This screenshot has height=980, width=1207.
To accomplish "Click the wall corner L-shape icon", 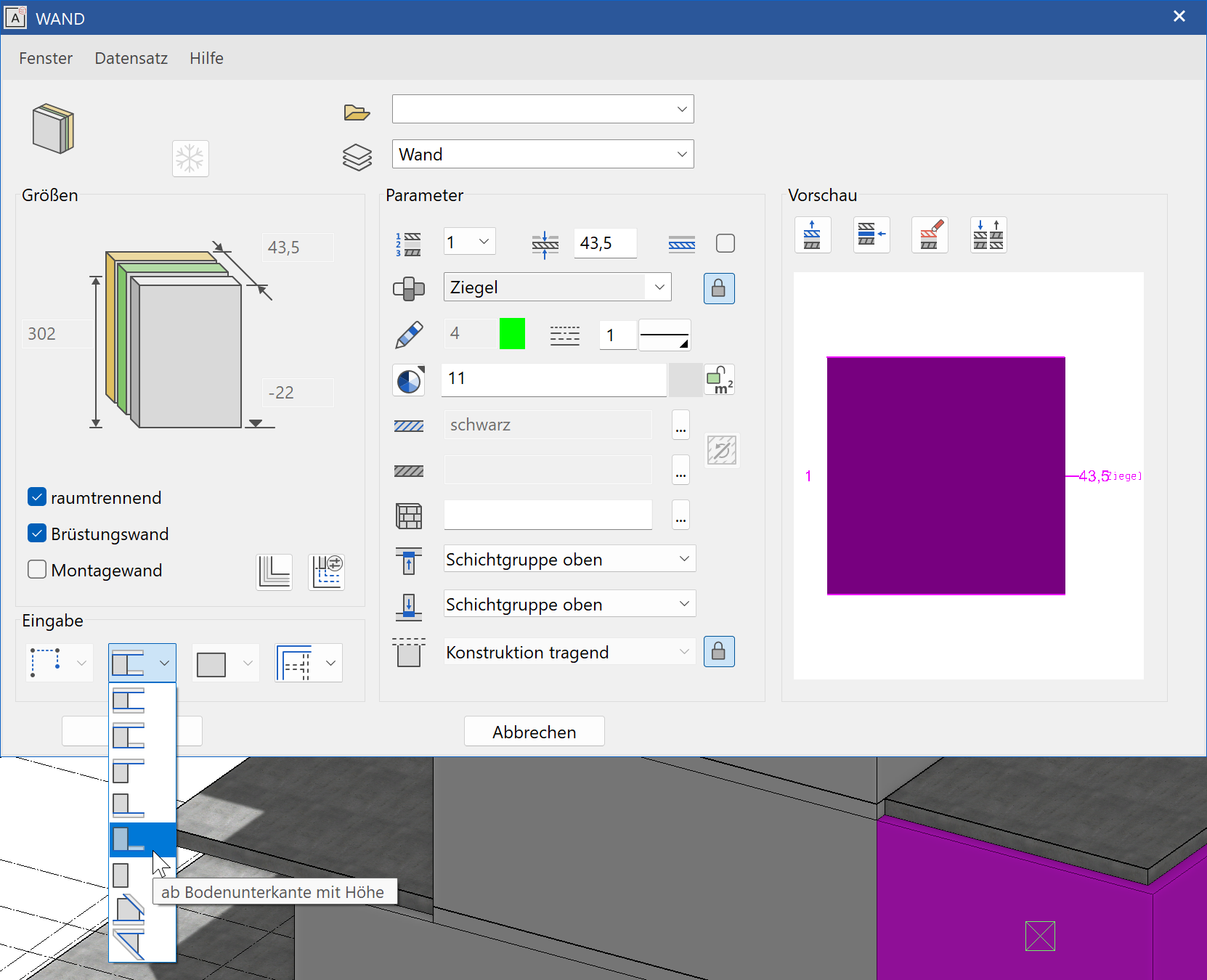I will pyautogui.click(x=275, y=572).
